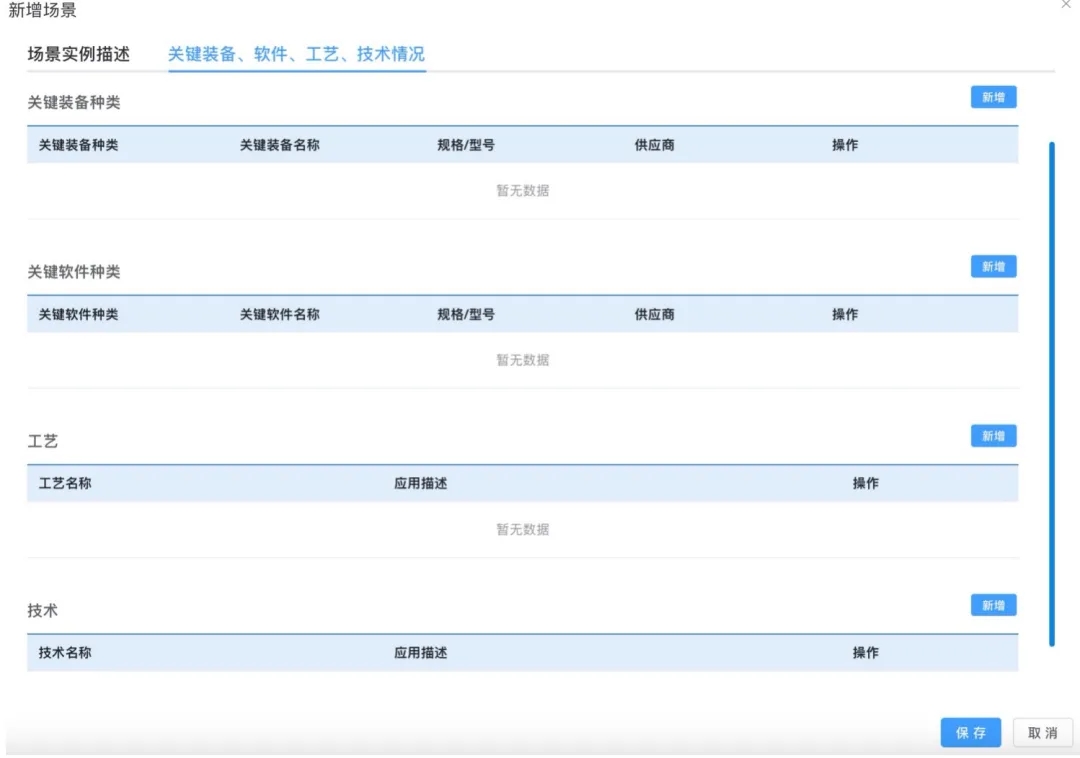The image size is (1080, 758).
Task: Select the 关键装备、软件、工艺、技术情况 tab
Action: pyautogui.click(x=296, y=54)
